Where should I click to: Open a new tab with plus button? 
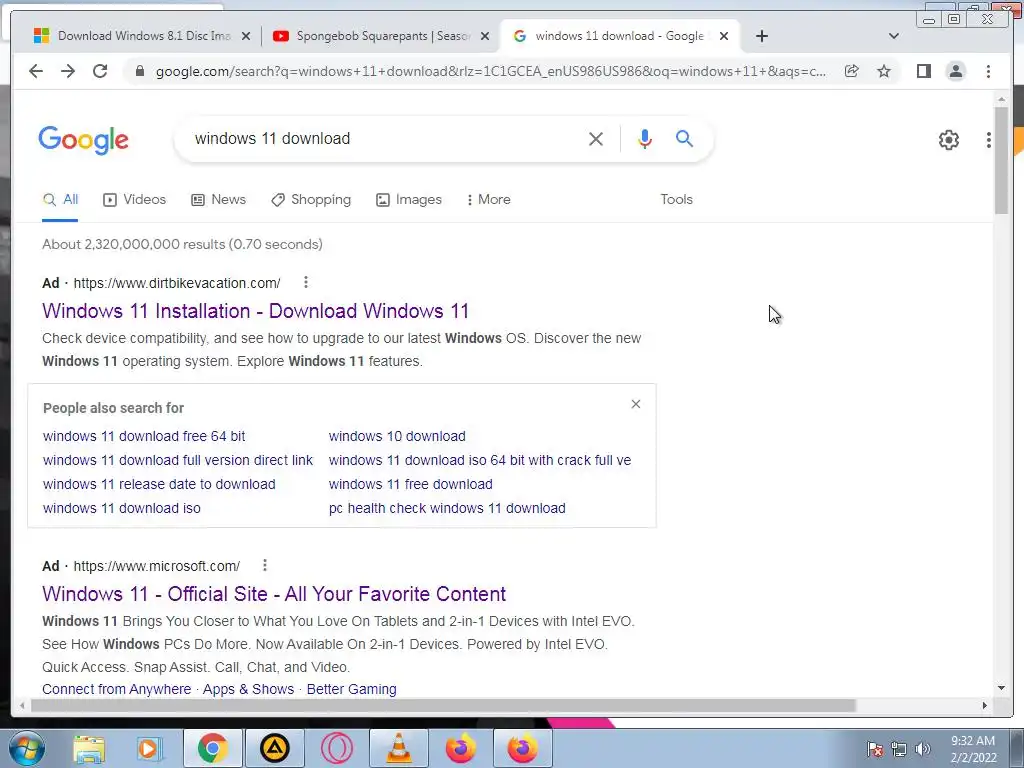click(761, 36)
